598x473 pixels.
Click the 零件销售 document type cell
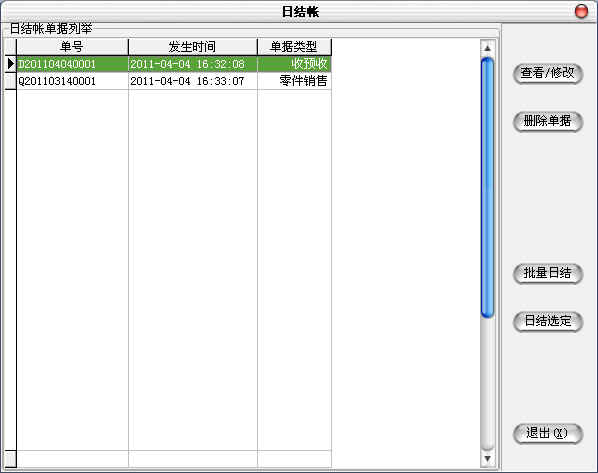coord(294,81)
